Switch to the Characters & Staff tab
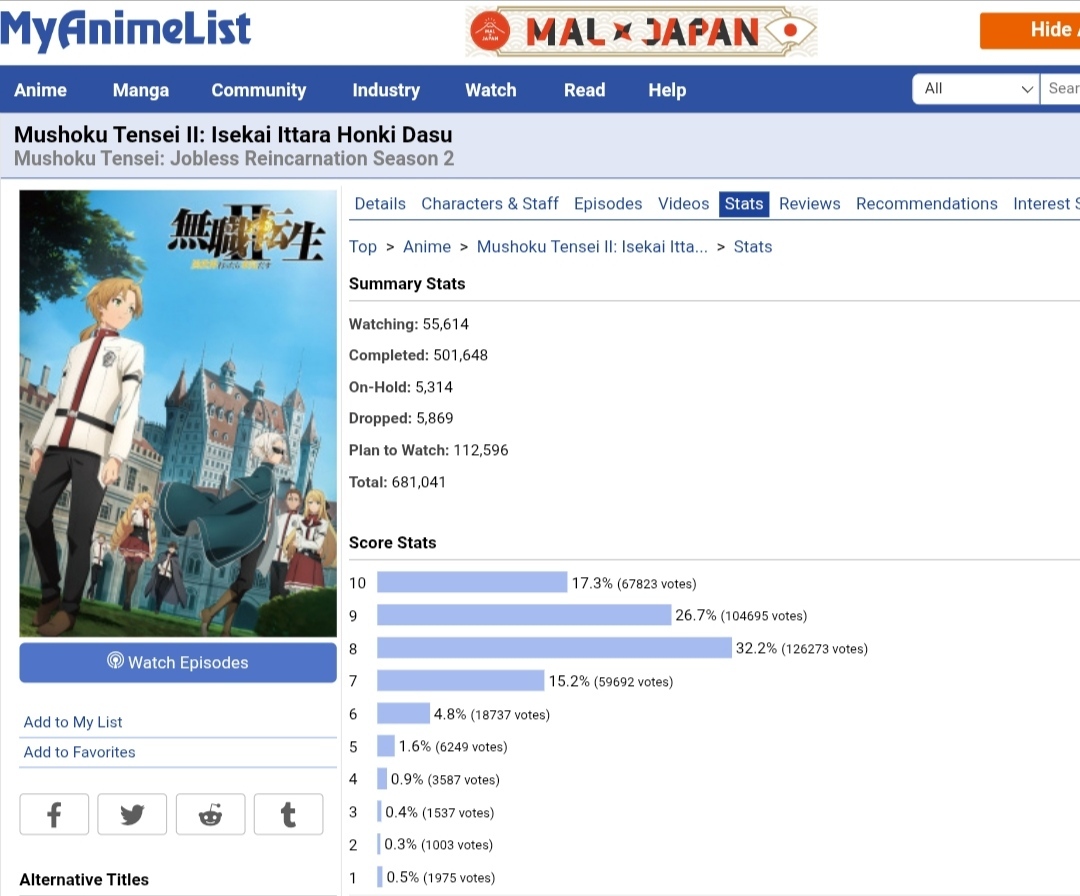The width and height of the screenshot is (1080, 896). (x=490, y=204)
